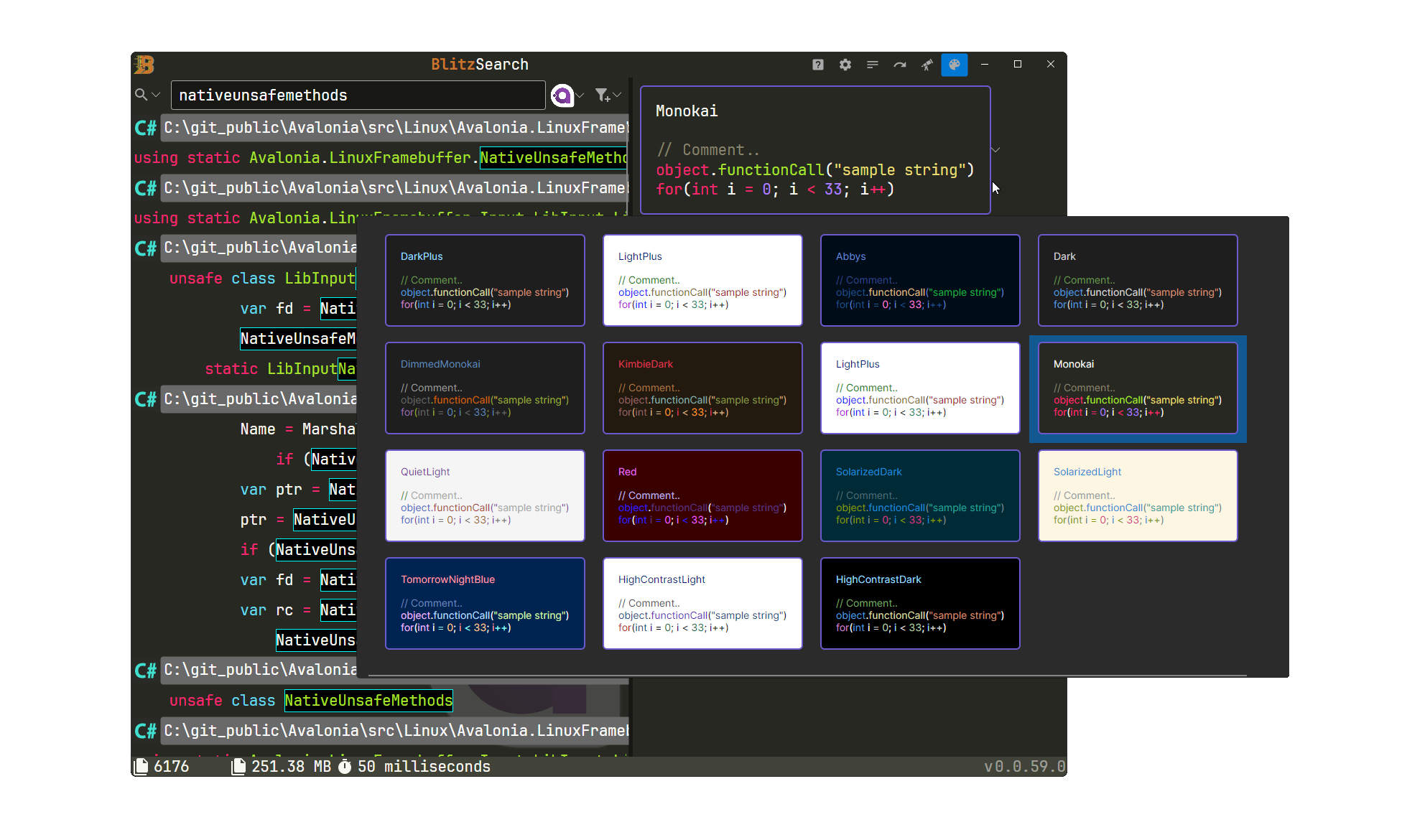Expand the chevron beside the Monokai preview
The width and height of the screenshot is (1402, 840).
[995, 150]
